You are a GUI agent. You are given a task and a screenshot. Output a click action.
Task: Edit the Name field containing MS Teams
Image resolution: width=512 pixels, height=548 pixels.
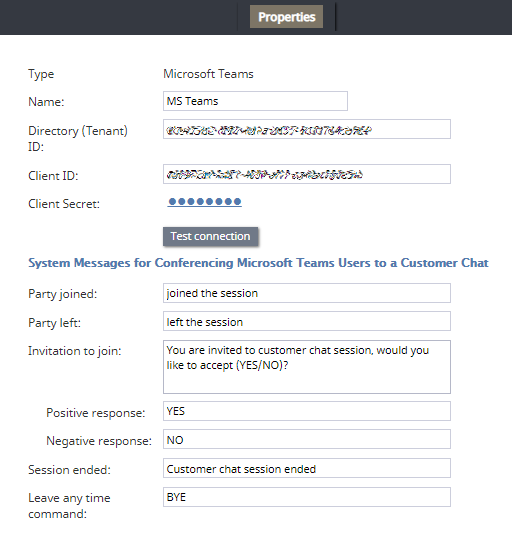tap(255, 101)
